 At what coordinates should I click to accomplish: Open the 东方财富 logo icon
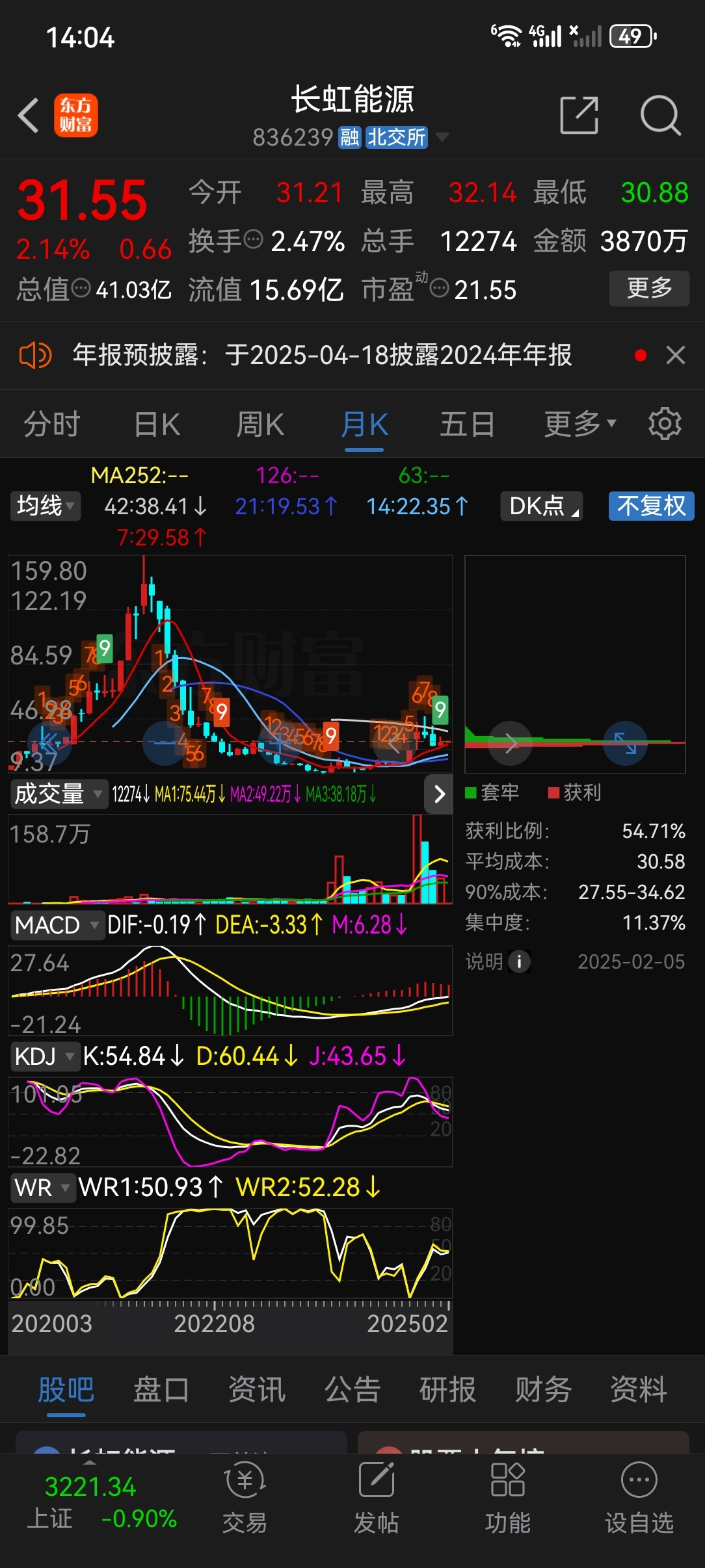[x=75, y=116]
